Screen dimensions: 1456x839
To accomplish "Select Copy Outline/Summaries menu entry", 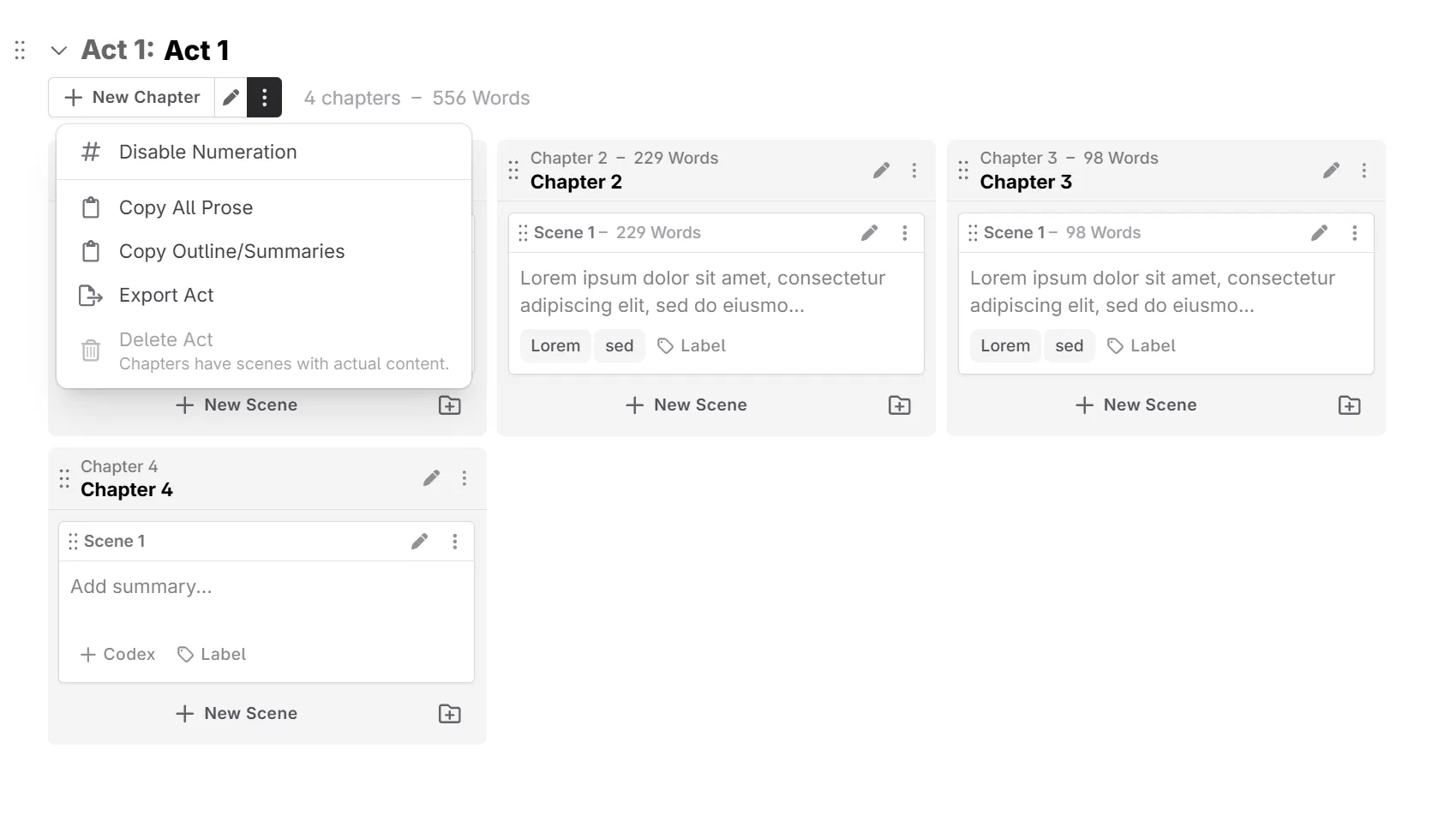I will coord(231,252).
